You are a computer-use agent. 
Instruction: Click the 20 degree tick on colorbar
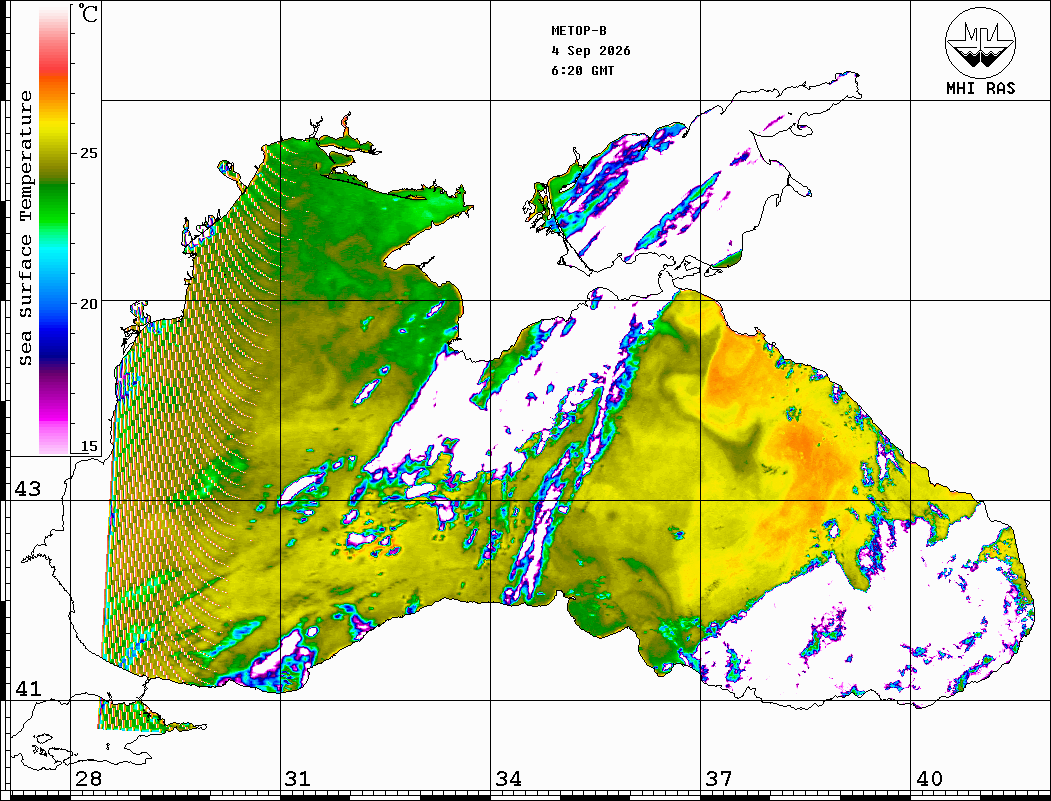(x=88, y=304)
